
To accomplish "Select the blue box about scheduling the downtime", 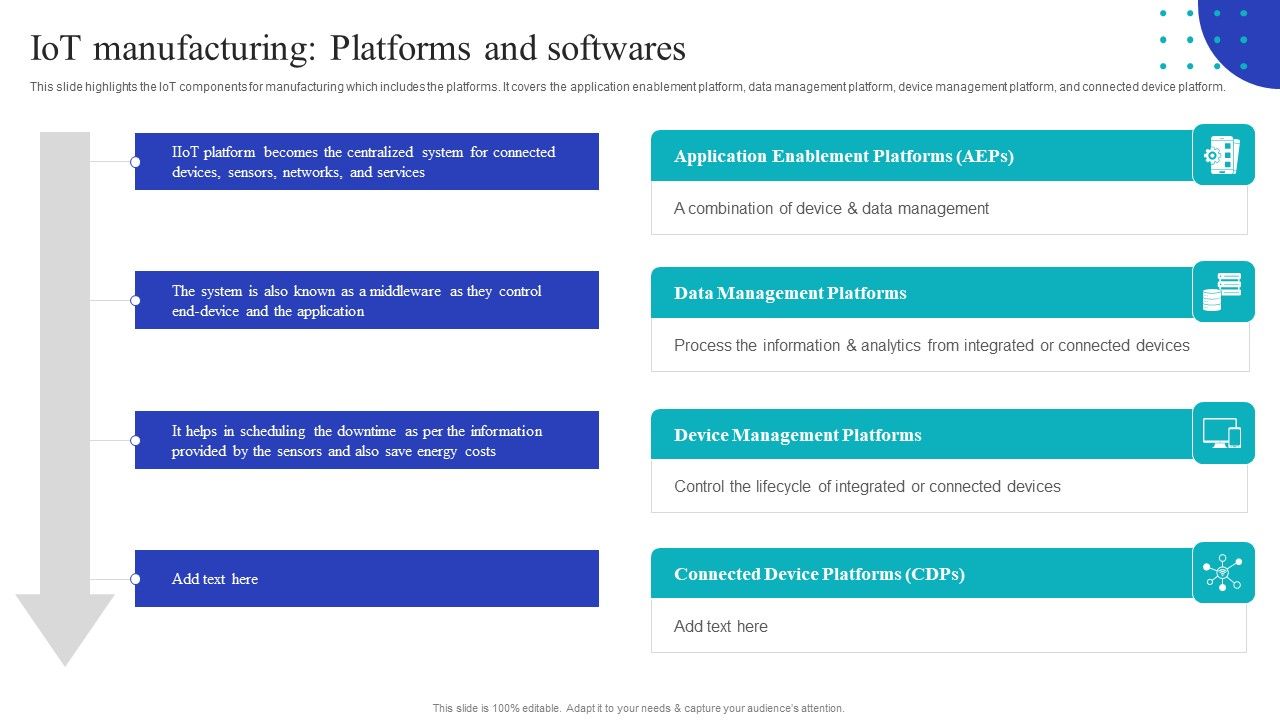I will click(x=367, y=440).
